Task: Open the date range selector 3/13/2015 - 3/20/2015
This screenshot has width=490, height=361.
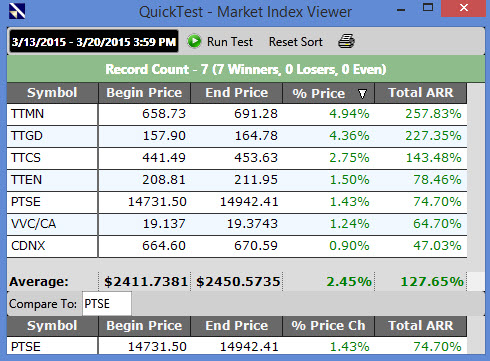Action: (94, 42)
